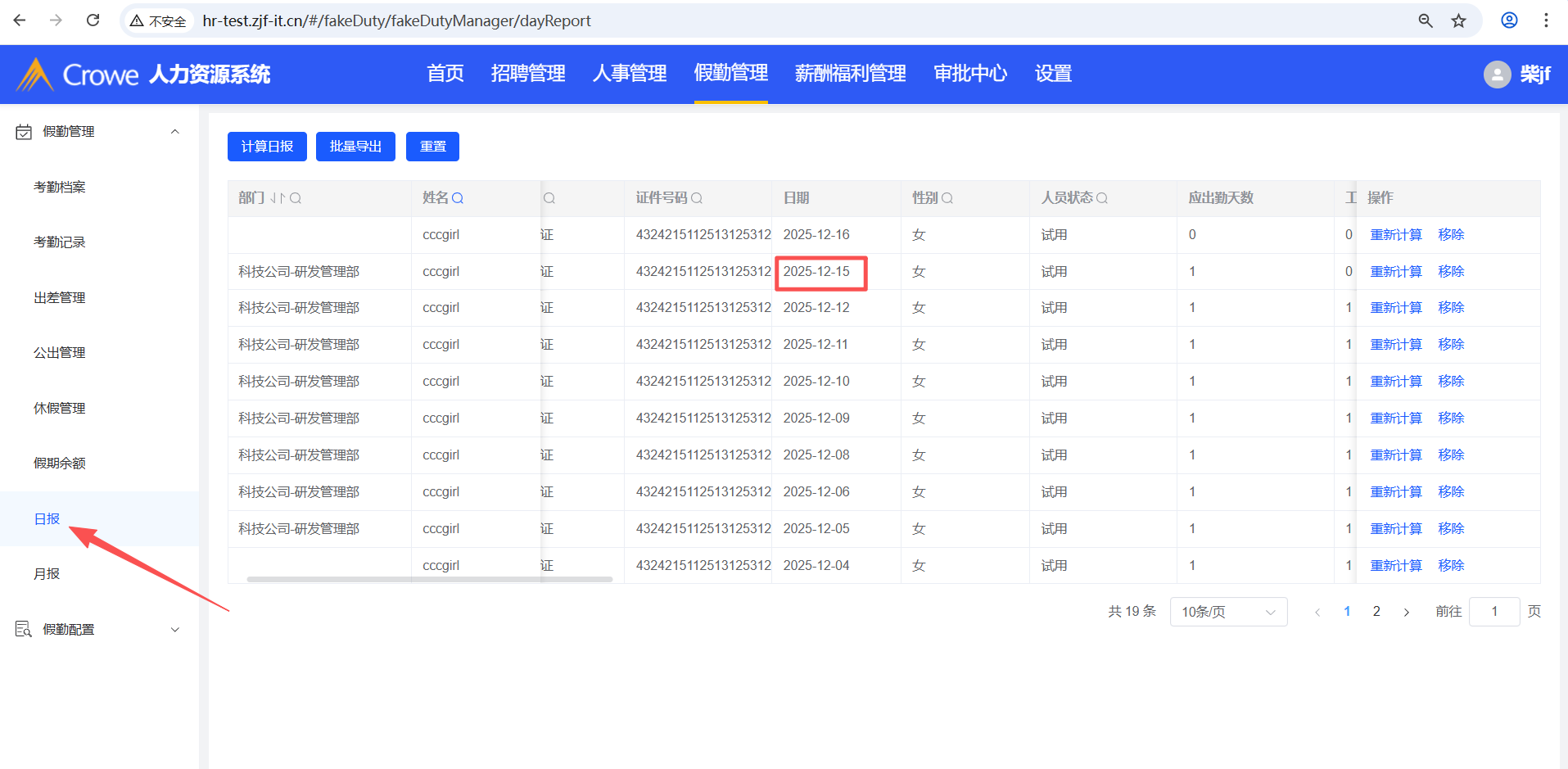Click search icon in 姓名 column header

coord(458,198)
